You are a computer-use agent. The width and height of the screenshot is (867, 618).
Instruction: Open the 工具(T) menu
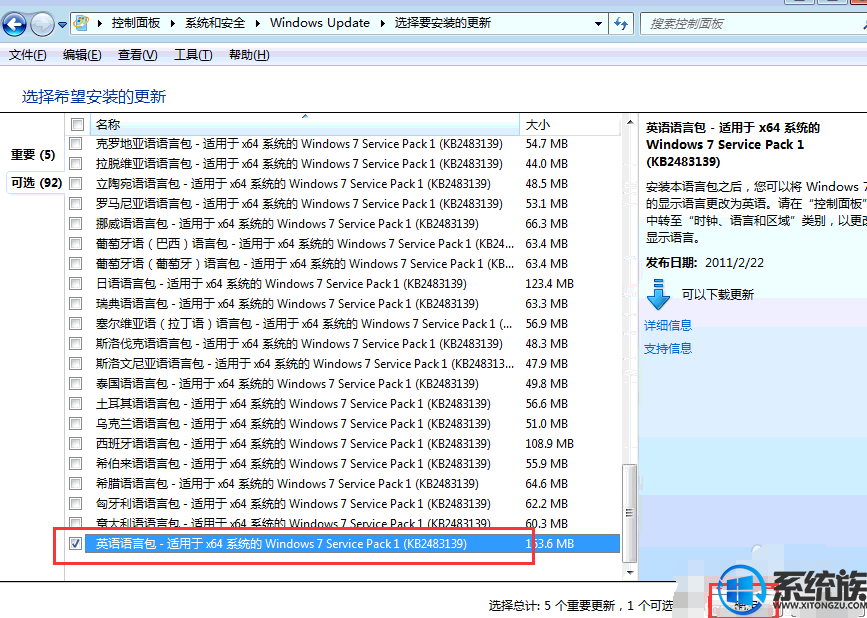pos(193,55)
